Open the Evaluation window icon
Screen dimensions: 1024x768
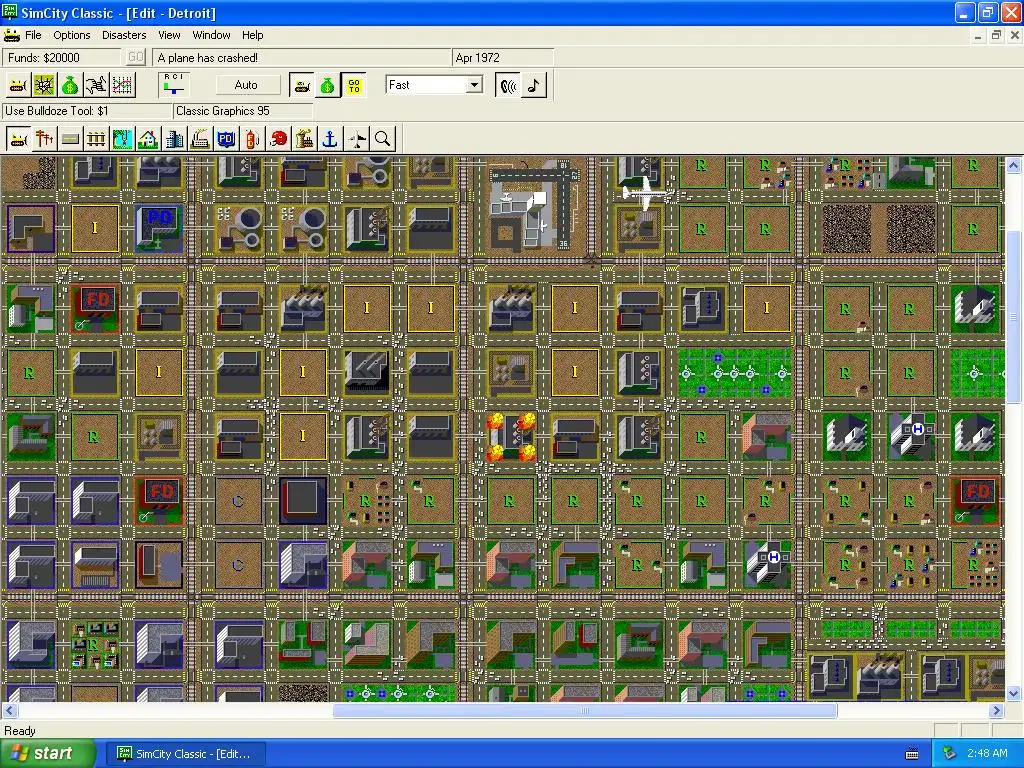pyautogui.click(x=97, y=85)
